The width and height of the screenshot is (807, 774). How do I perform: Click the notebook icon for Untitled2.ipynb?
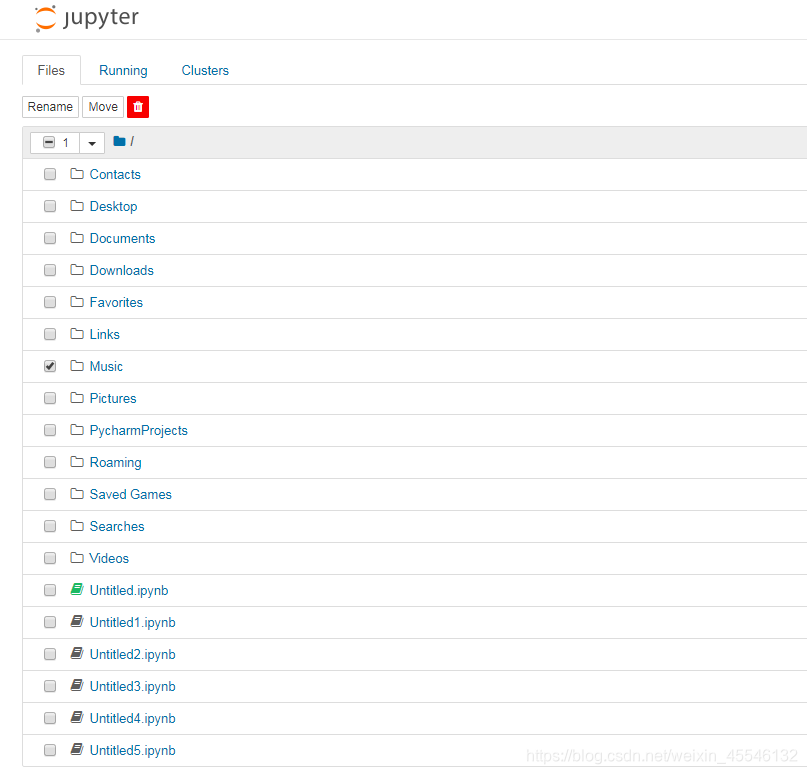(x=77, y=654)
